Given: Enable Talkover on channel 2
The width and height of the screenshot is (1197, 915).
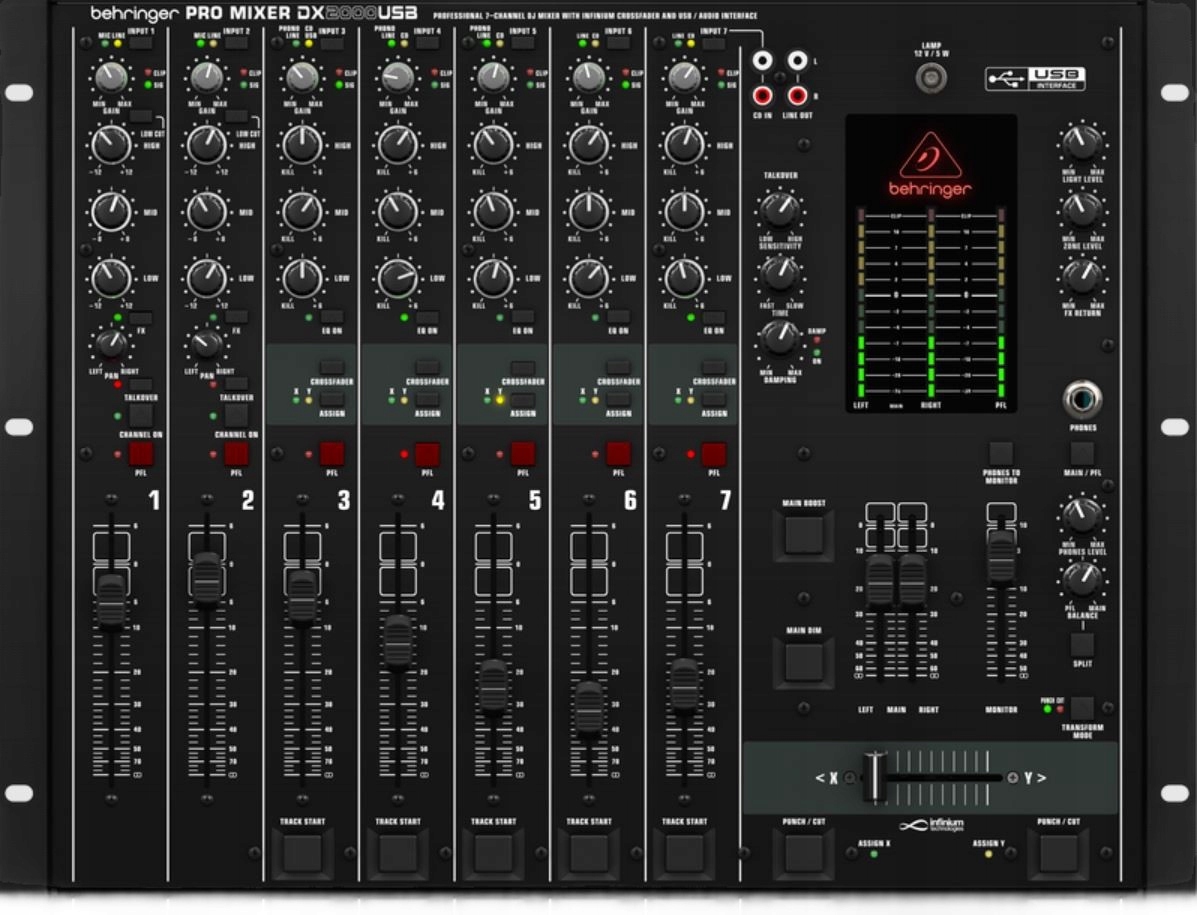Looking at the screenshot, I should [x=236, y=383].
